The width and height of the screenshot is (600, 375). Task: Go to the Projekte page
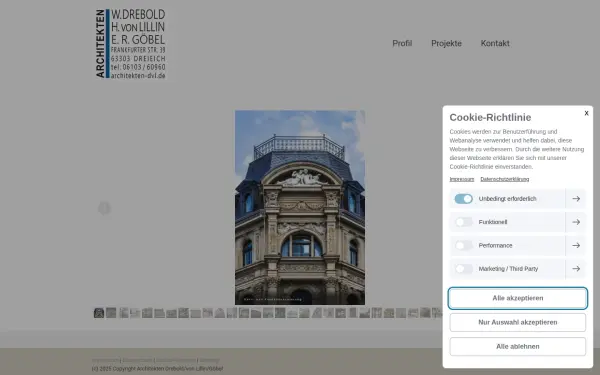446,43
